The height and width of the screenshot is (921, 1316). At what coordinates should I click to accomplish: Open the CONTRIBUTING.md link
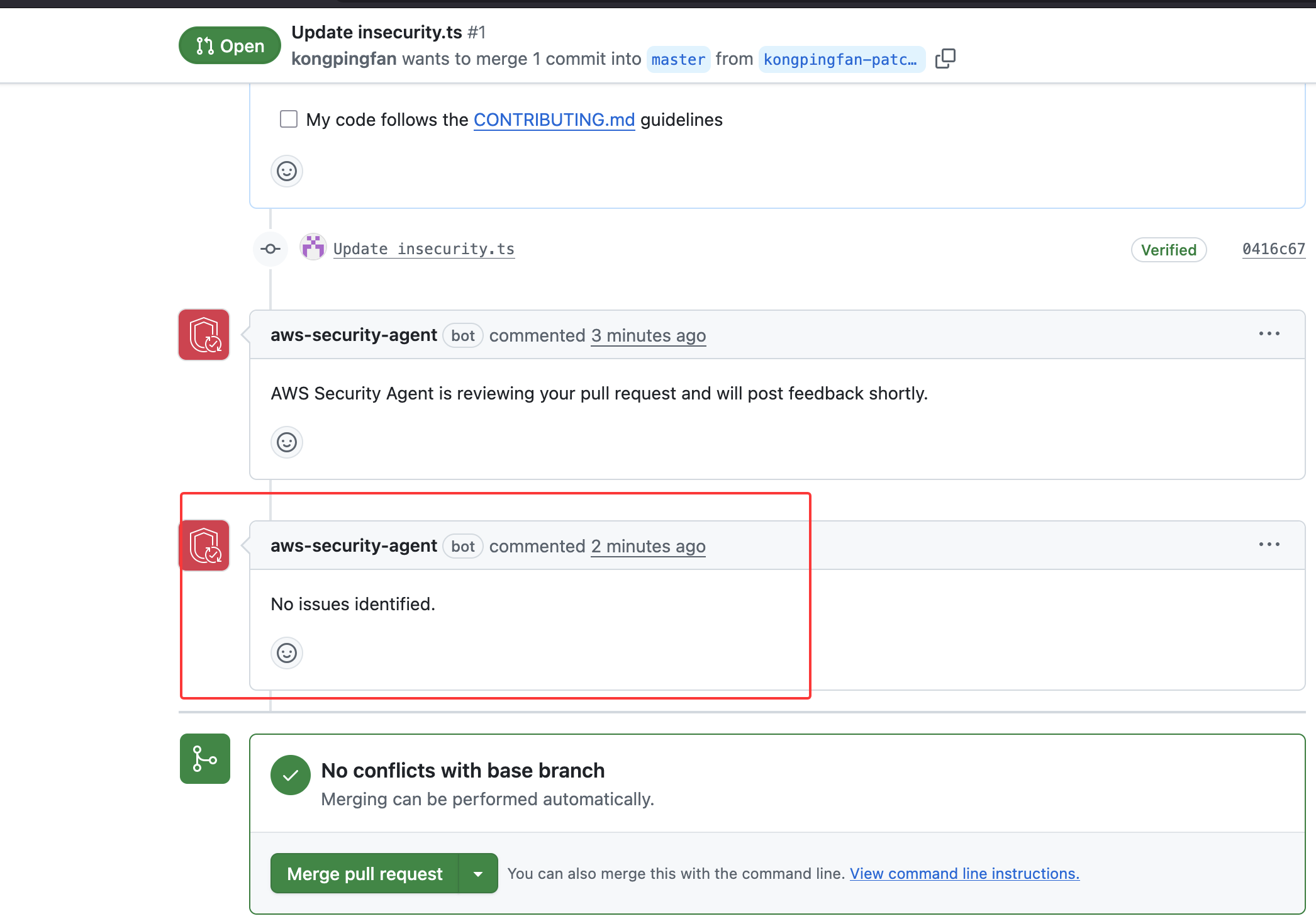click(x=554, y=120)
